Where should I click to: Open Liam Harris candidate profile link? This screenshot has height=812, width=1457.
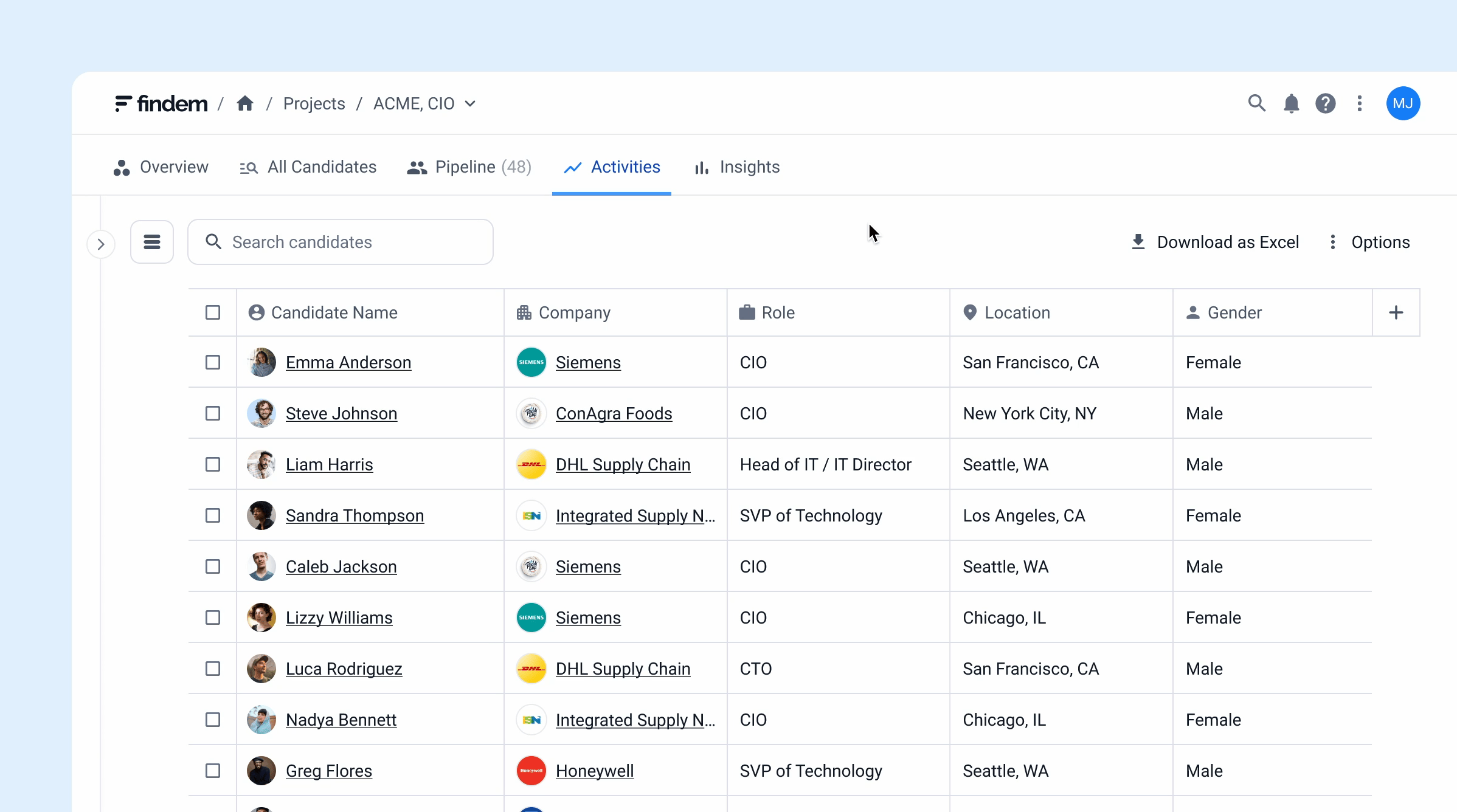point(329,464)
